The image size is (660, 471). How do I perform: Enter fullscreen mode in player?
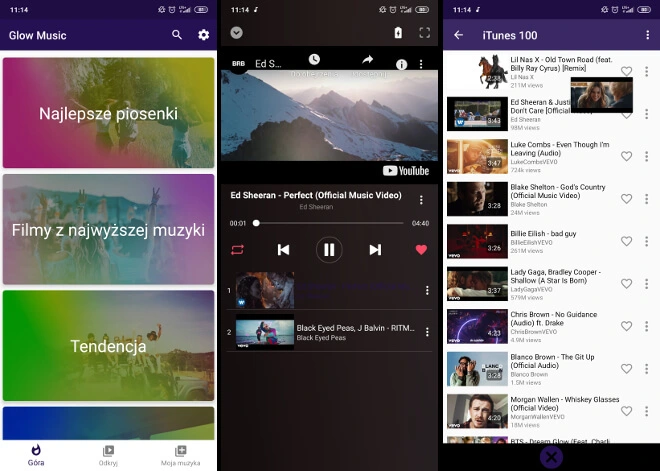coord(424,33)
